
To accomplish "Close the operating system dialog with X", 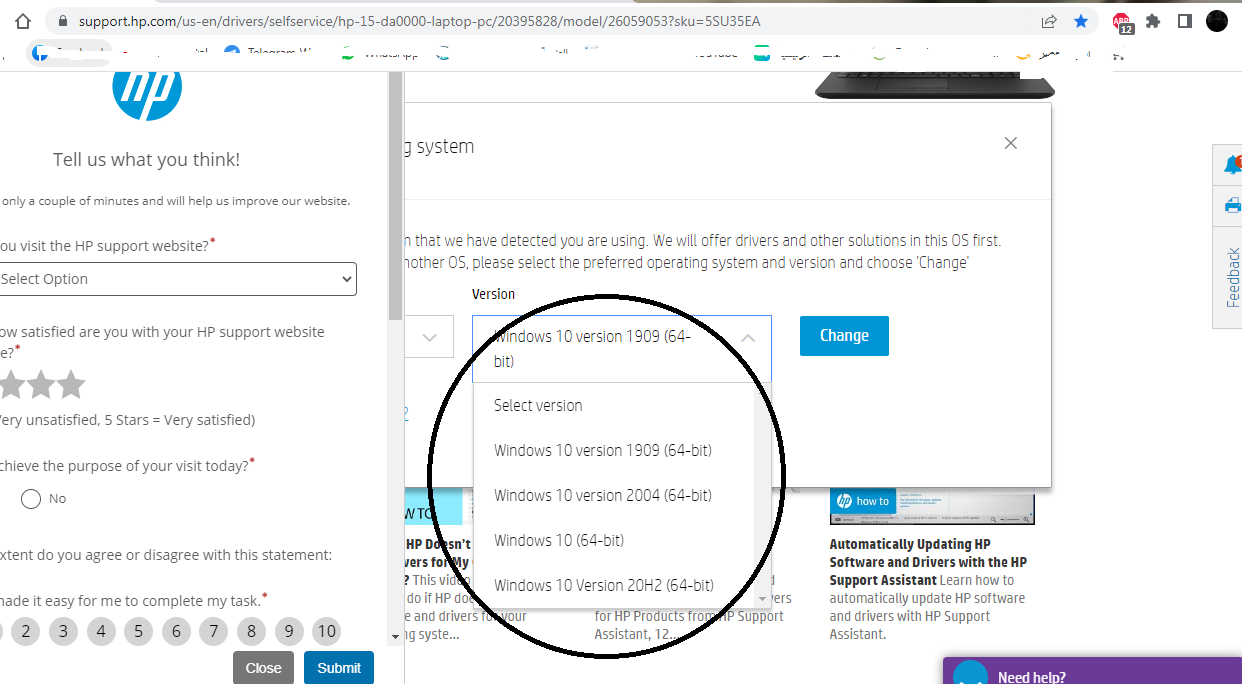I will [1011, 143].
